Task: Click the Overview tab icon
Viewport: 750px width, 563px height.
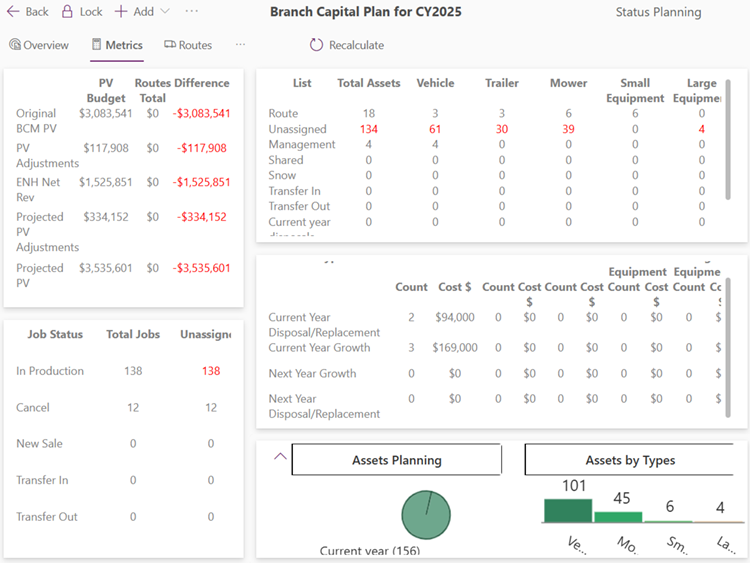Action: coord(15,44)
